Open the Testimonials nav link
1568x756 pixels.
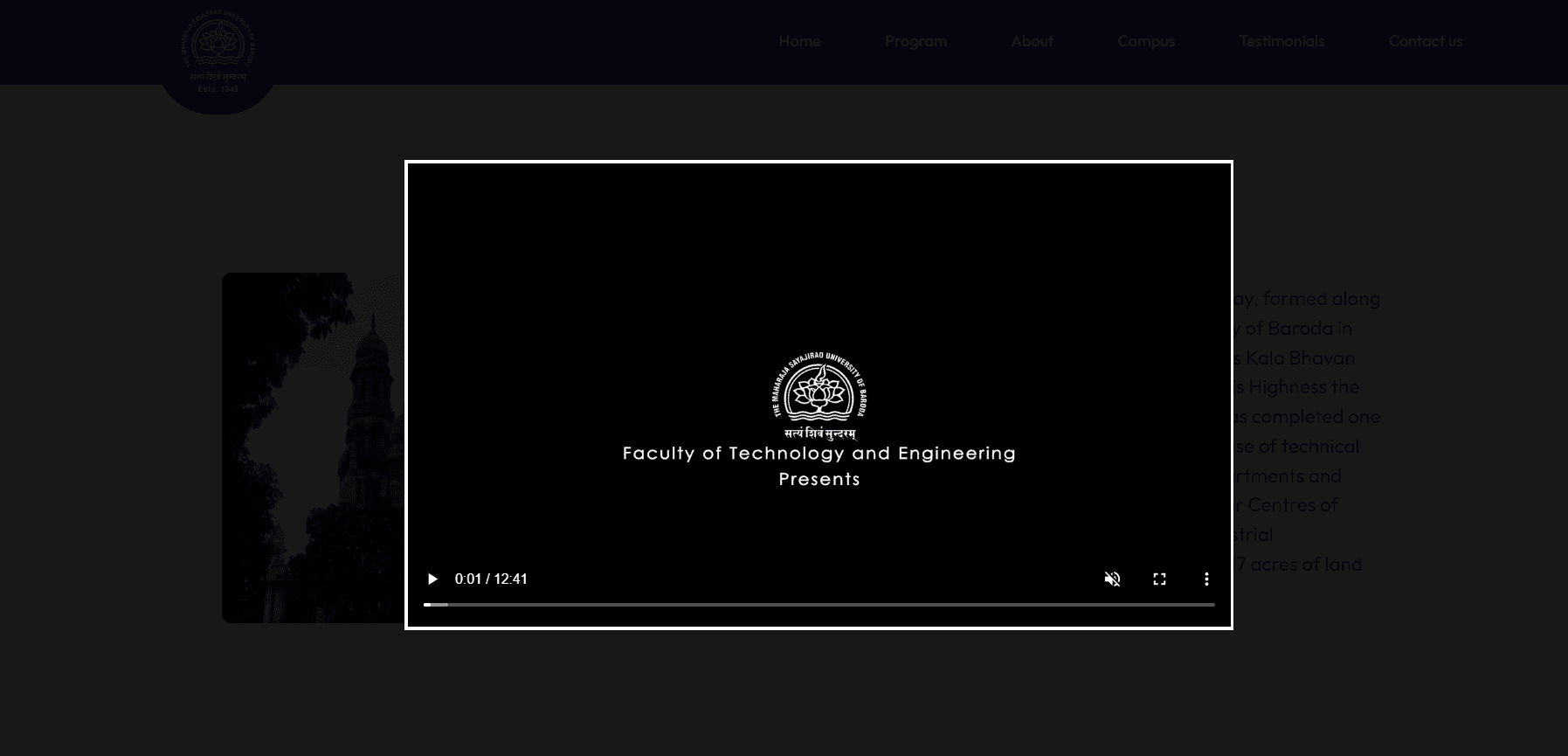(x=1281, y=41)
